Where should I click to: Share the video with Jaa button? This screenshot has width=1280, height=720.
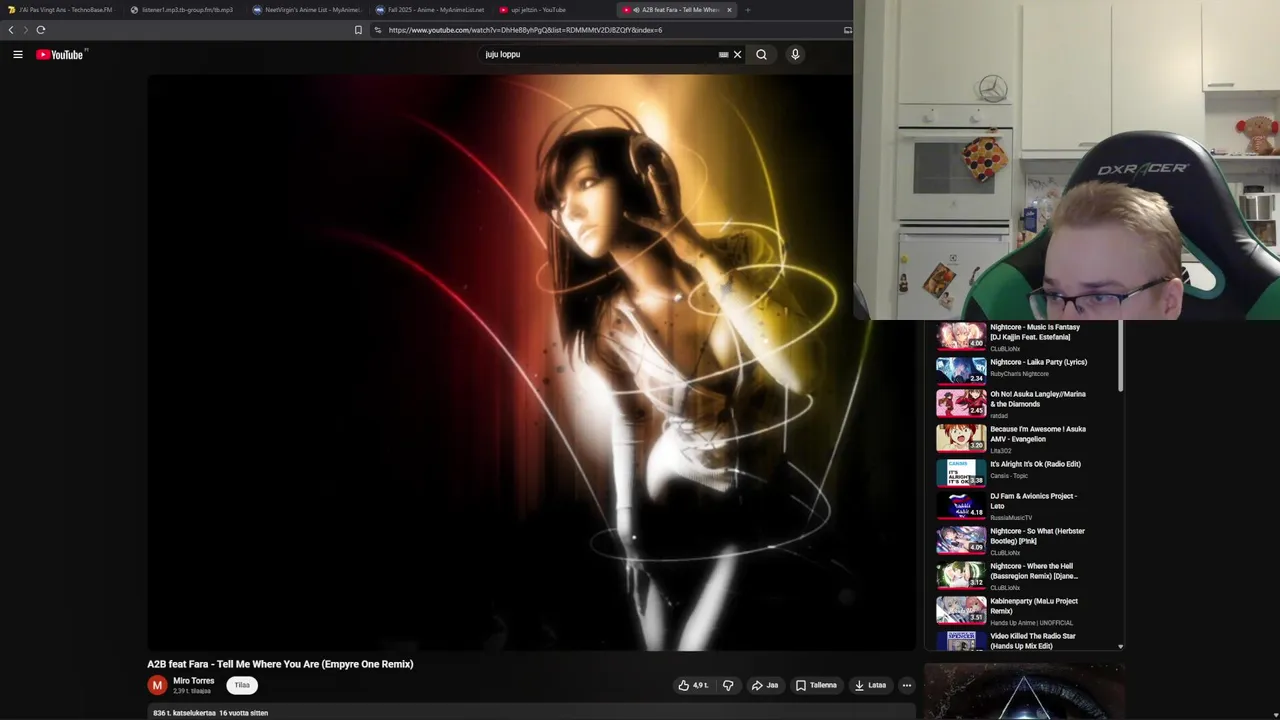point(764,685)
